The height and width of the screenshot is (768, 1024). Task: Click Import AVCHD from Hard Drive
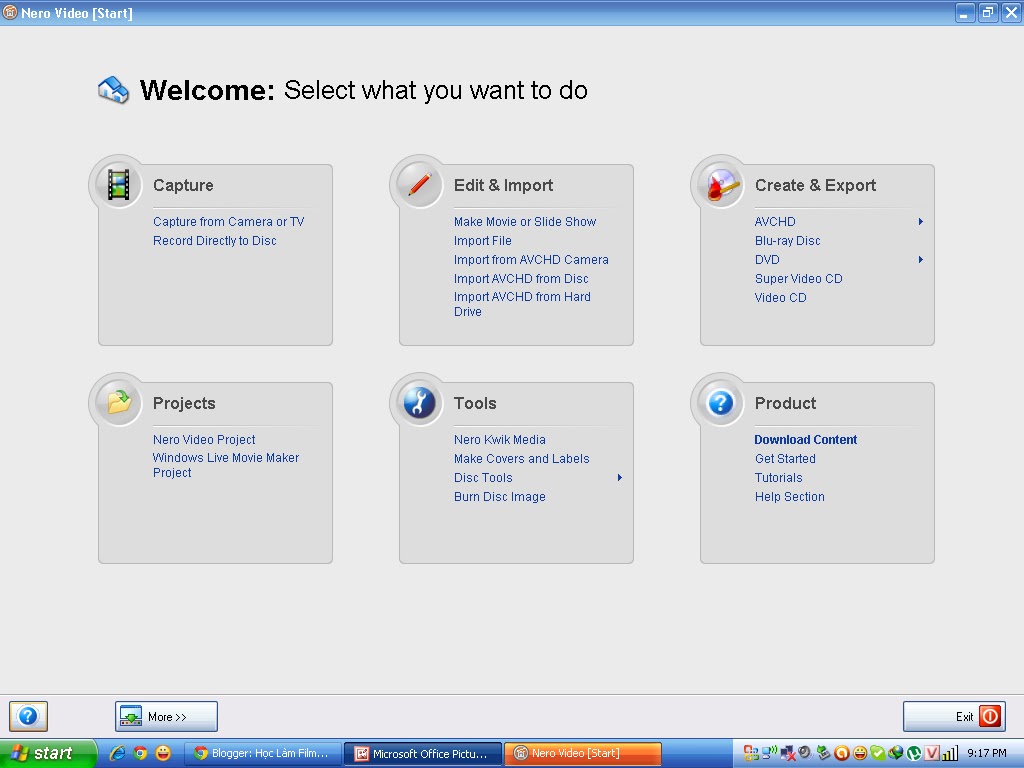click(522, 304)
